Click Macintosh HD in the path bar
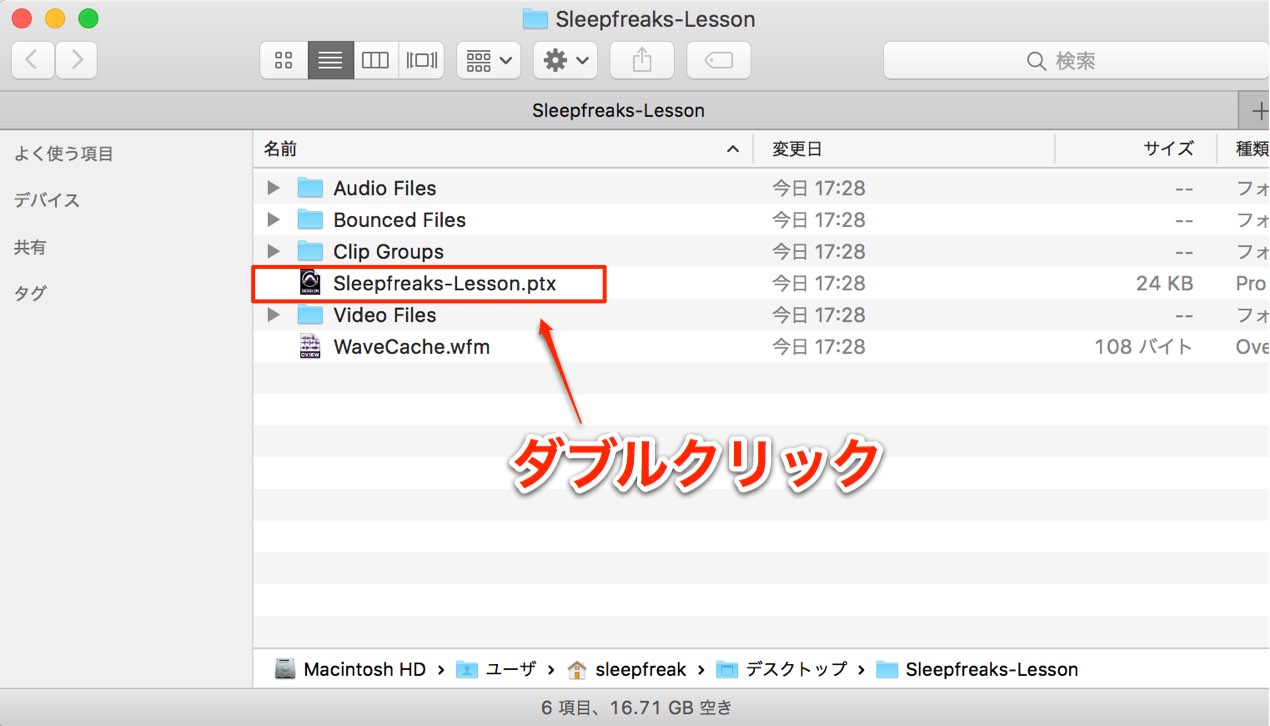The image size is (1270, 726). coord(351,670)
